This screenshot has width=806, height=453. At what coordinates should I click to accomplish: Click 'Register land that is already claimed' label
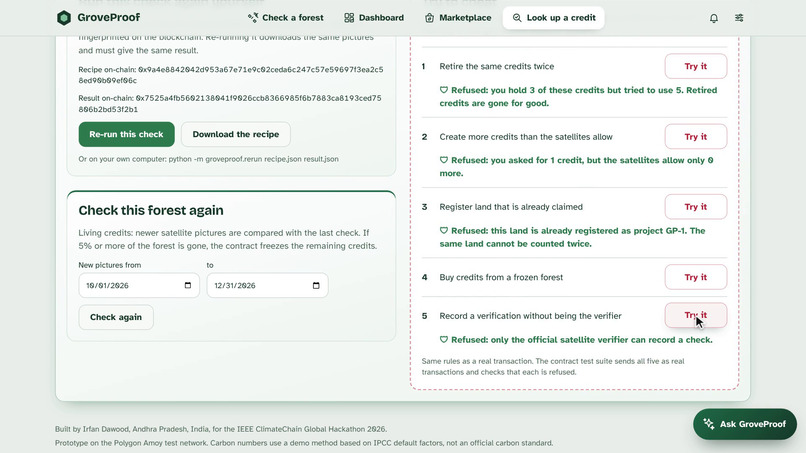(x=511, y=207)
